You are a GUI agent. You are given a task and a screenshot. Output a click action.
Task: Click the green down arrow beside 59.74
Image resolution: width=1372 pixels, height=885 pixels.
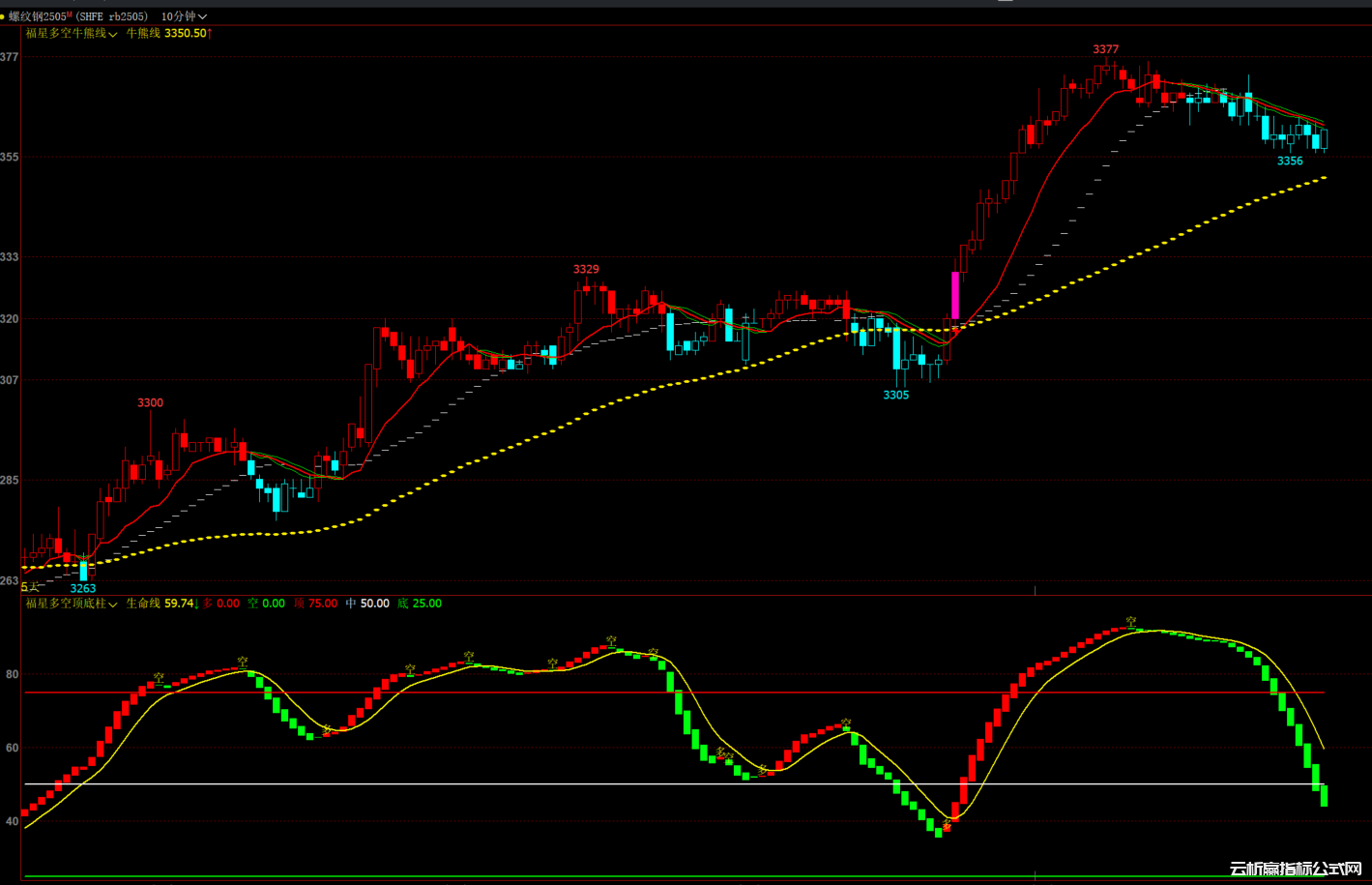tap(197, 604)
